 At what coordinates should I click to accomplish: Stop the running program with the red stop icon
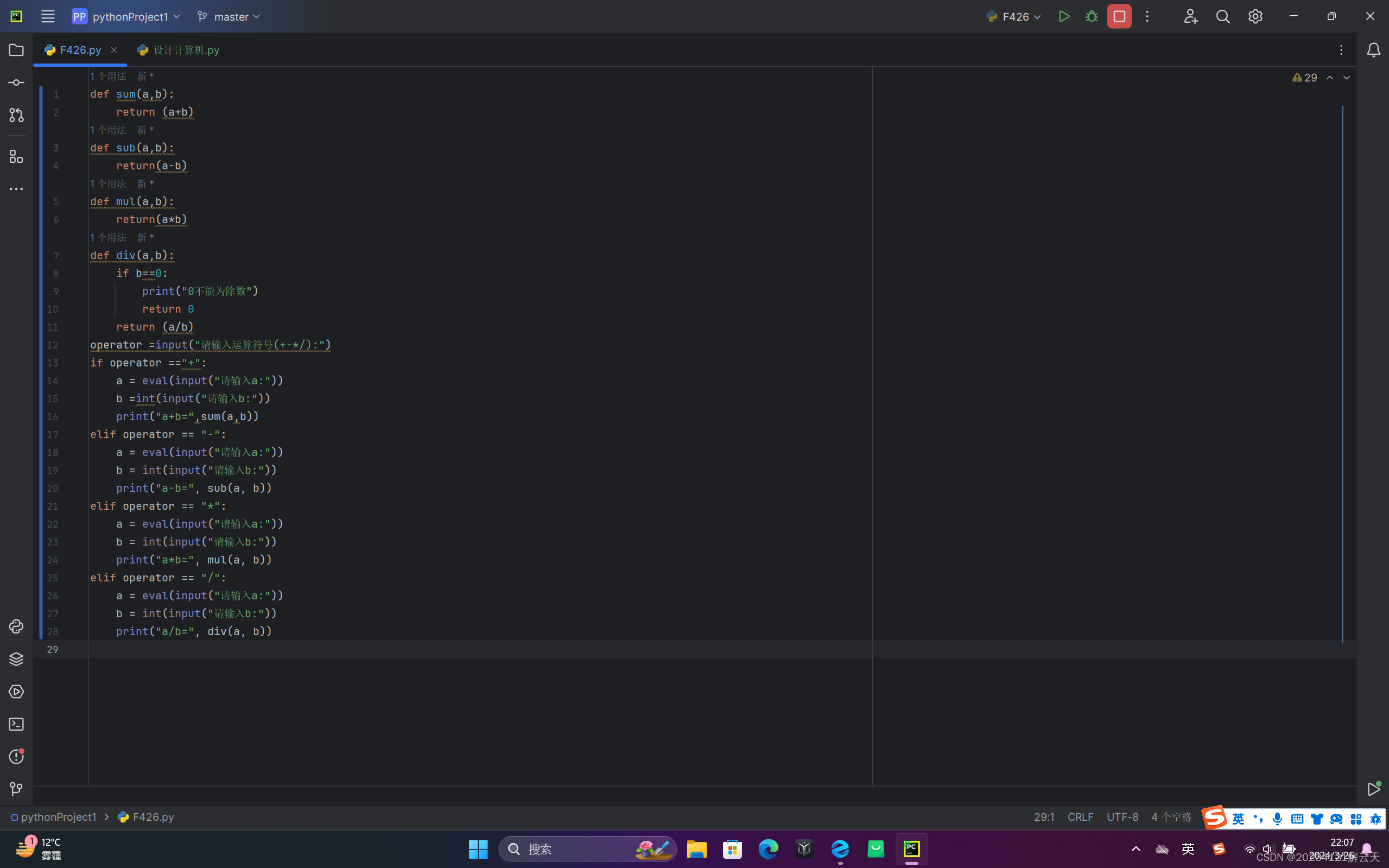pyautogui.click(x=1119, y=16)
